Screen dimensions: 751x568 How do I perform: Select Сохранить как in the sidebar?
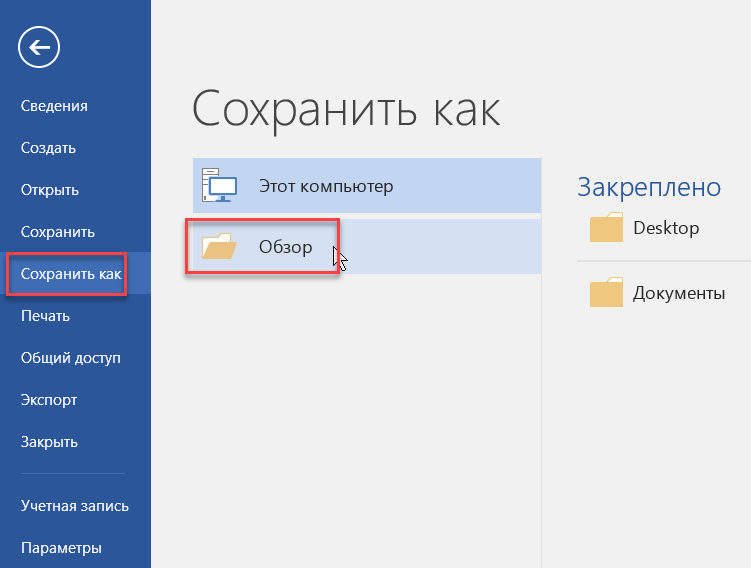click(x=71, y=274)
